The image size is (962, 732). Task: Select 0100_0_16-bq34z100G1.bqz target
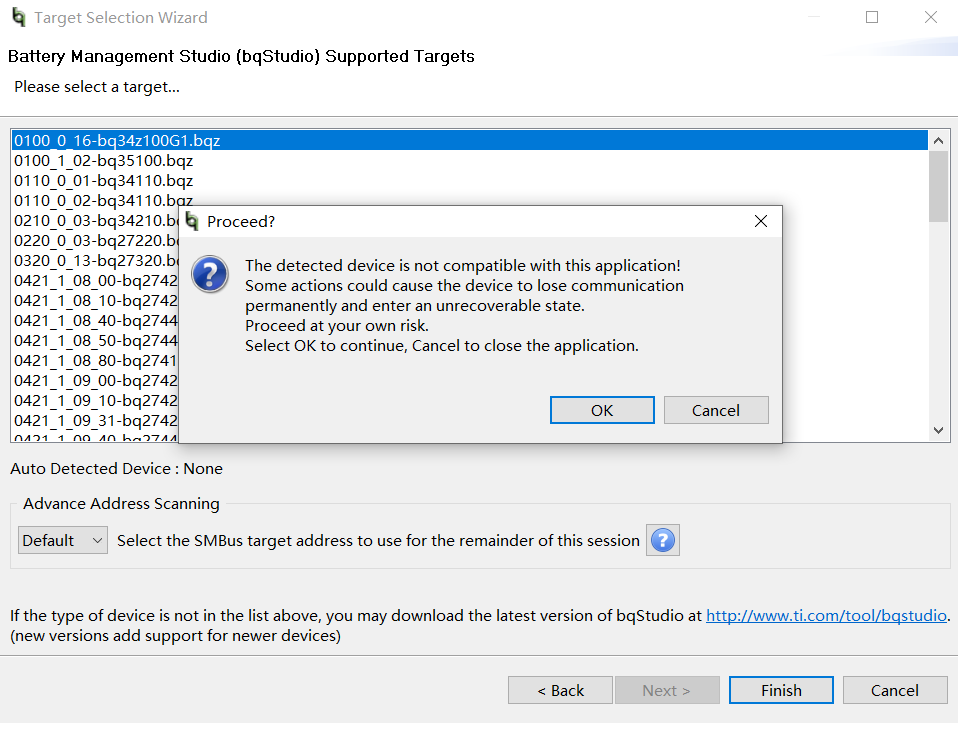pyautogui.click(x=469, y=141)
